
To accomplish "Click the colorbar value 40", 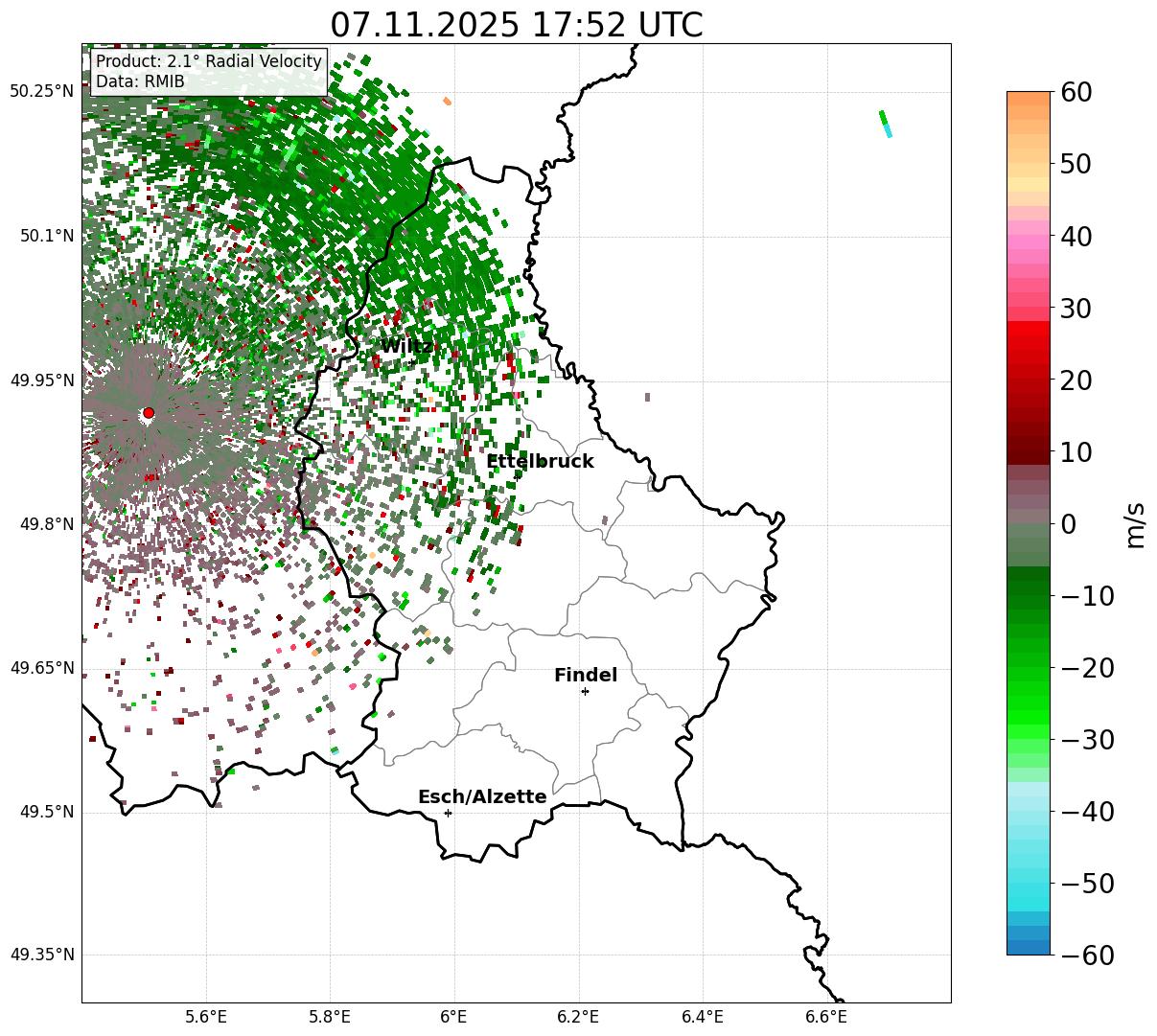I will click(x=1076, y=236).
